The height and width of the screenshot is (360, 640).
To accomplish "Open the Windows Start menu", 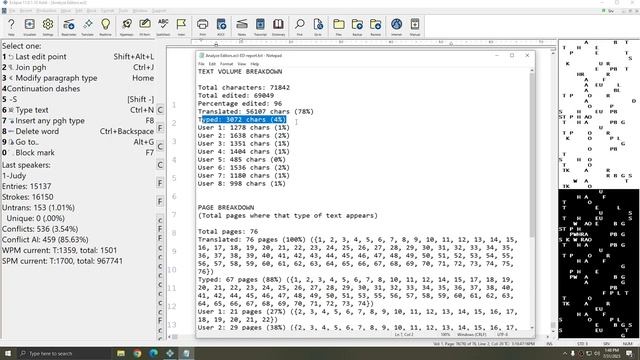I will (x=8, y=353).
